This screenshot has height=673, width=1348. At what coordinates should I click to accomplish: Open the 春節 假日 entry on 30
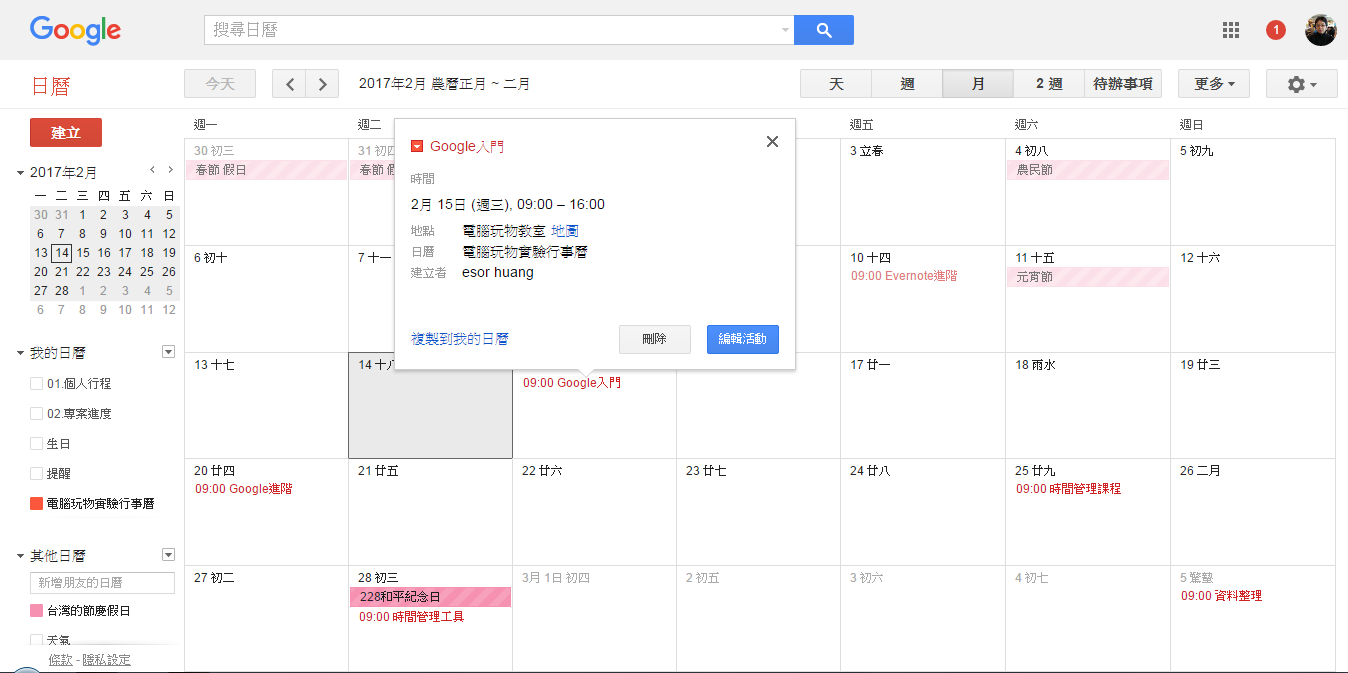tap(266, 170)
